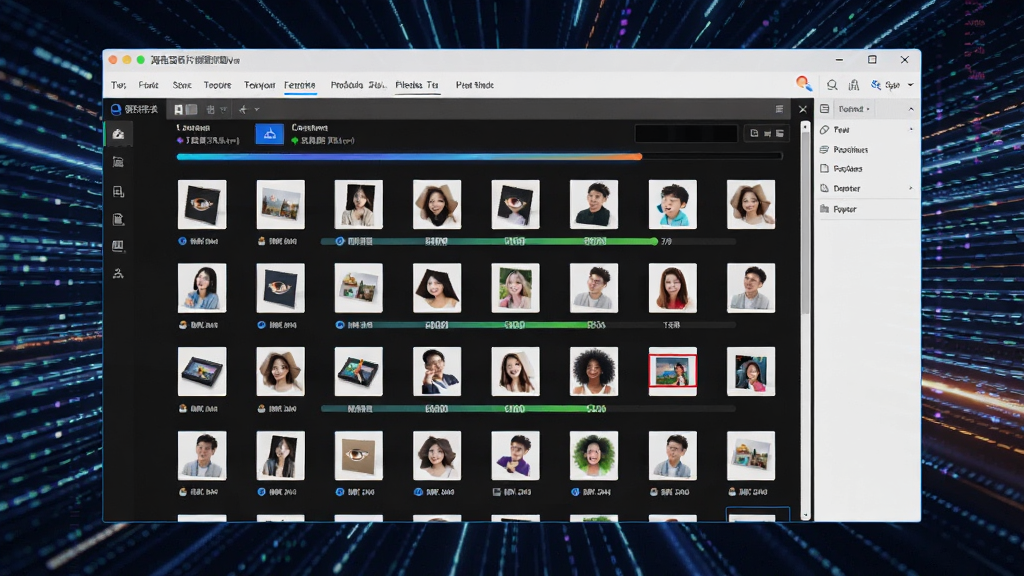Click the bookmark icon in dark toolbar
1024x576 pixels.
[178, 110]
